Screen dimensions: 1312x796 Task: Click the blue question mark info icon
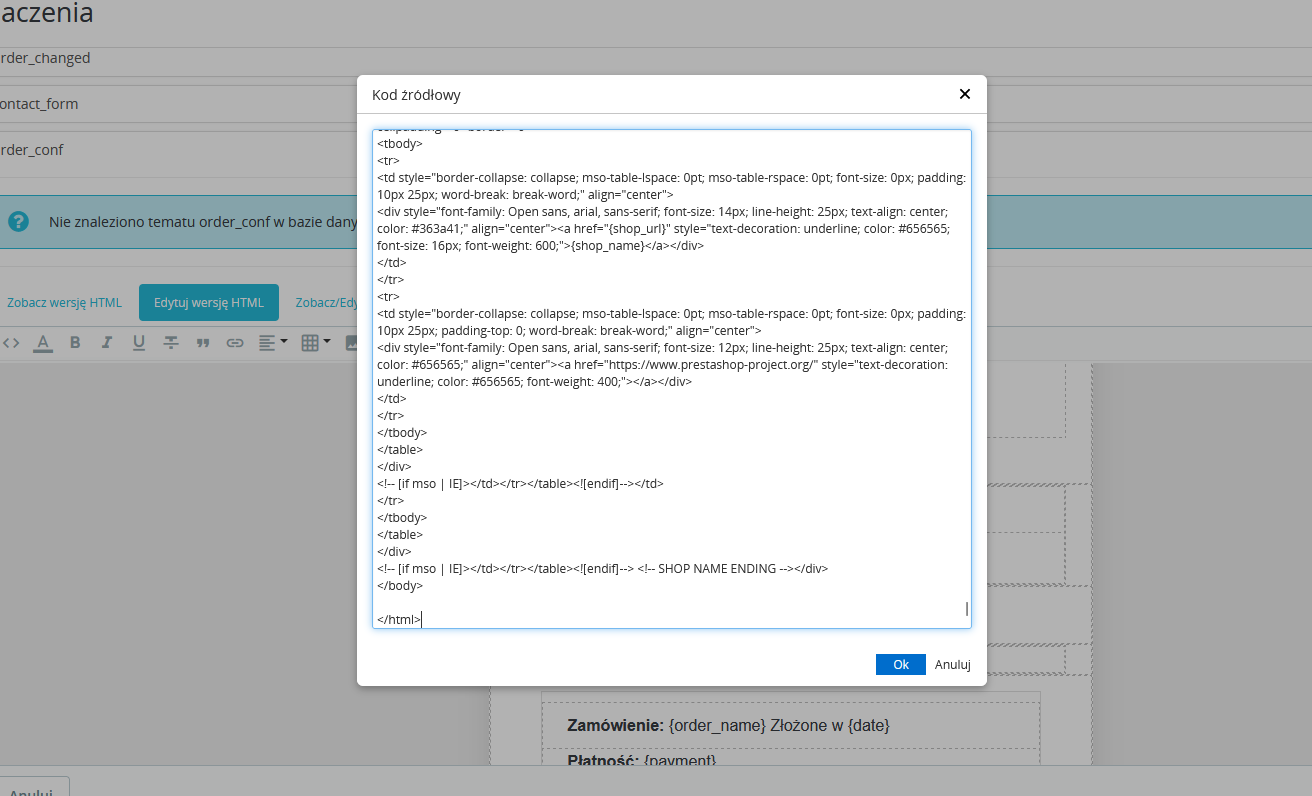(18, 221)
